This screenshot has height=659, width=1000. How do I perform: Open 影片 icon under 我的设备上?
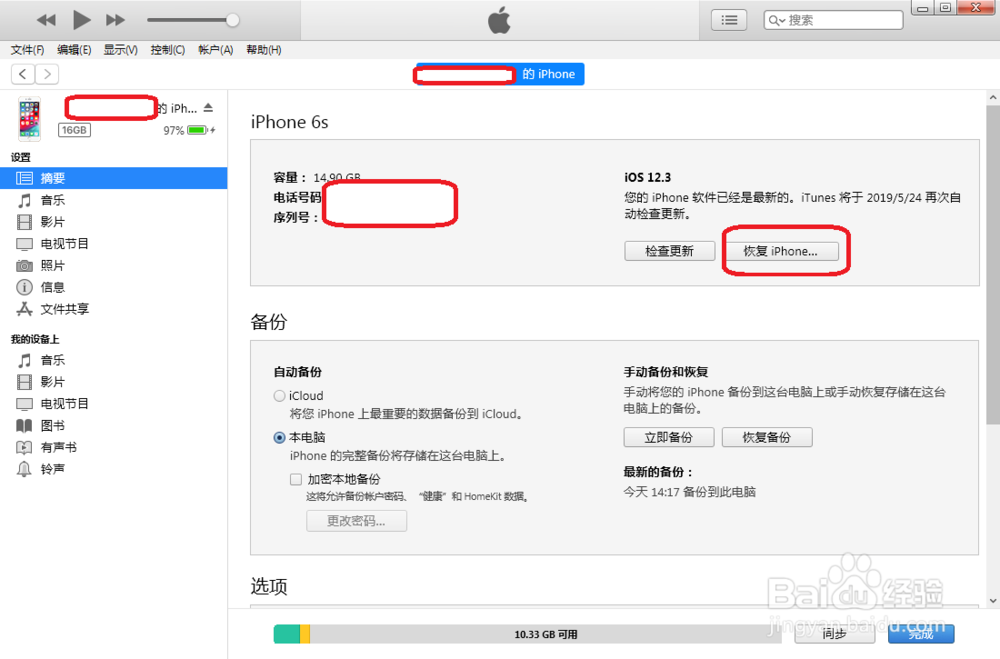[24, 382]
